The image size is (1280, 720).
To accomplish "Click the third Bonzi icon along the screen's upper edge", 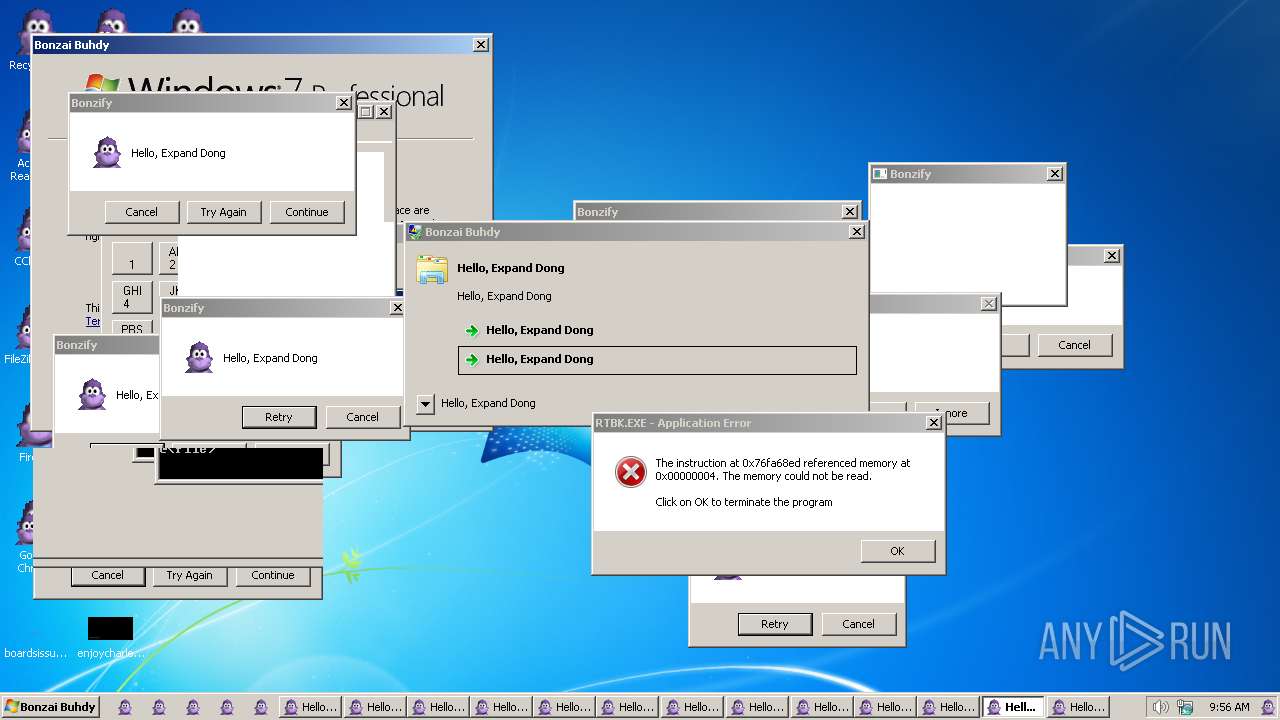I will coord(187,22).
